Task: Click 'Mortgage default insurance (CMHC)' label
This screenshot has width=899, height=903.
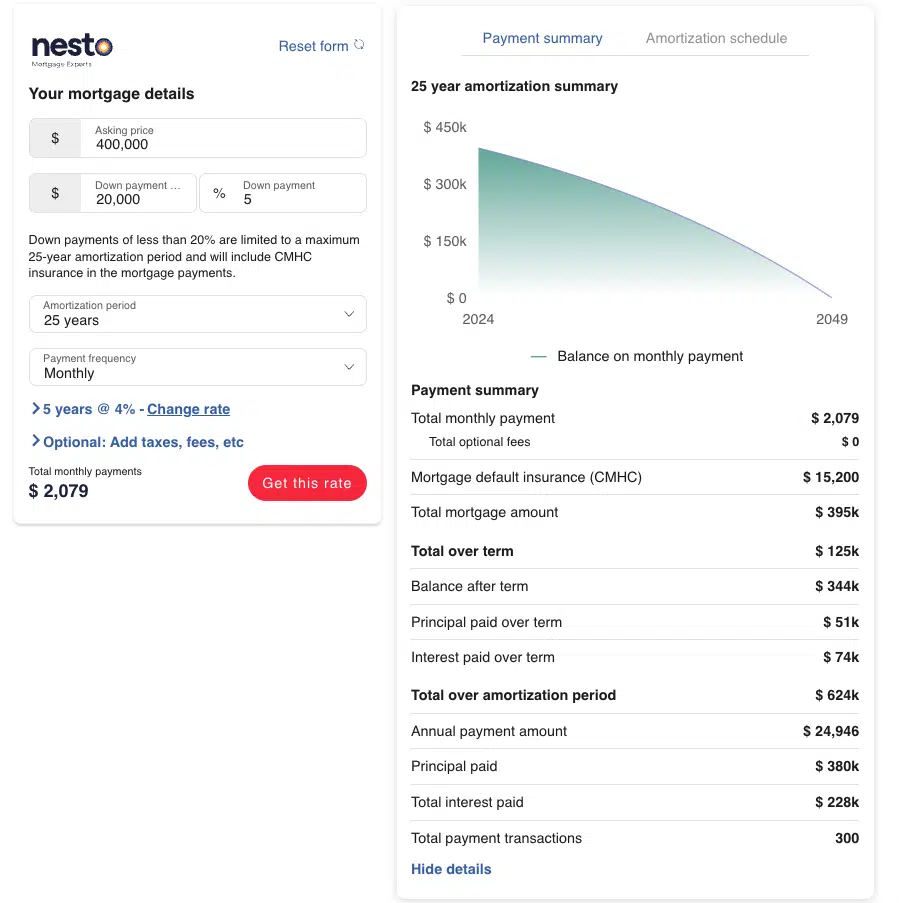Action: tap(526, 477)
